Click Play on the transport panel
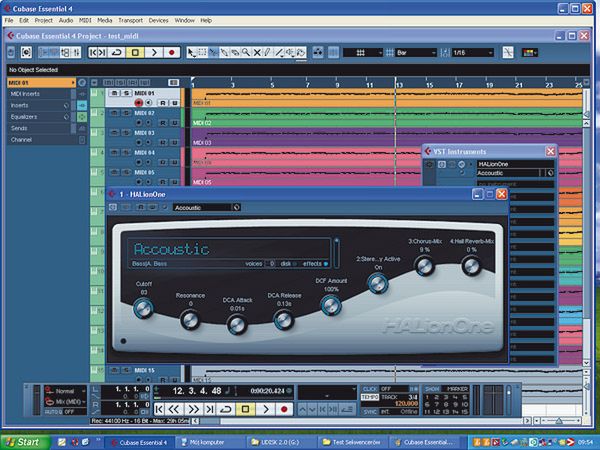The image size is (600, 450). click(x=265, y=409)
